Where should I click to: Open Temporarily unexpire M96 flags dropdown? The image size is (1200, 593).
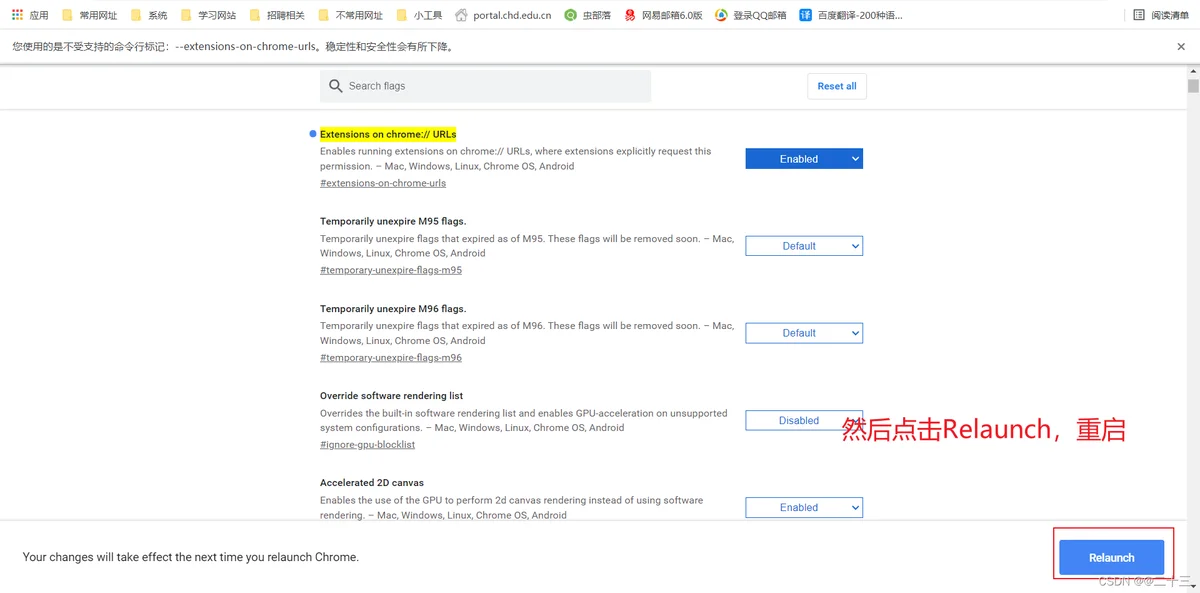pos(804,333)
